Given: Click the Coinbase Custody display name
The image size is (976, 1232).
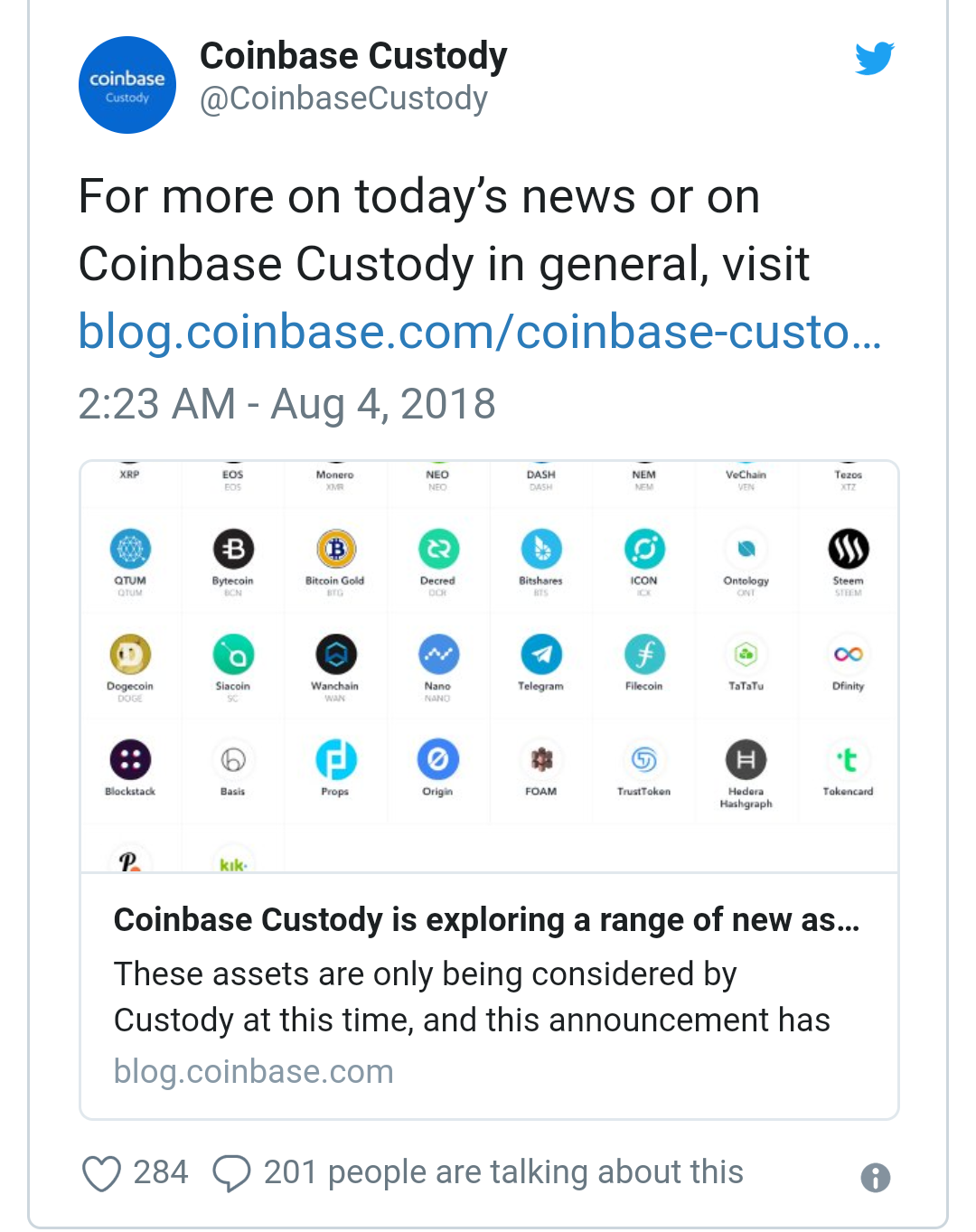Looking at the screenshot, I should click(353, 56).
